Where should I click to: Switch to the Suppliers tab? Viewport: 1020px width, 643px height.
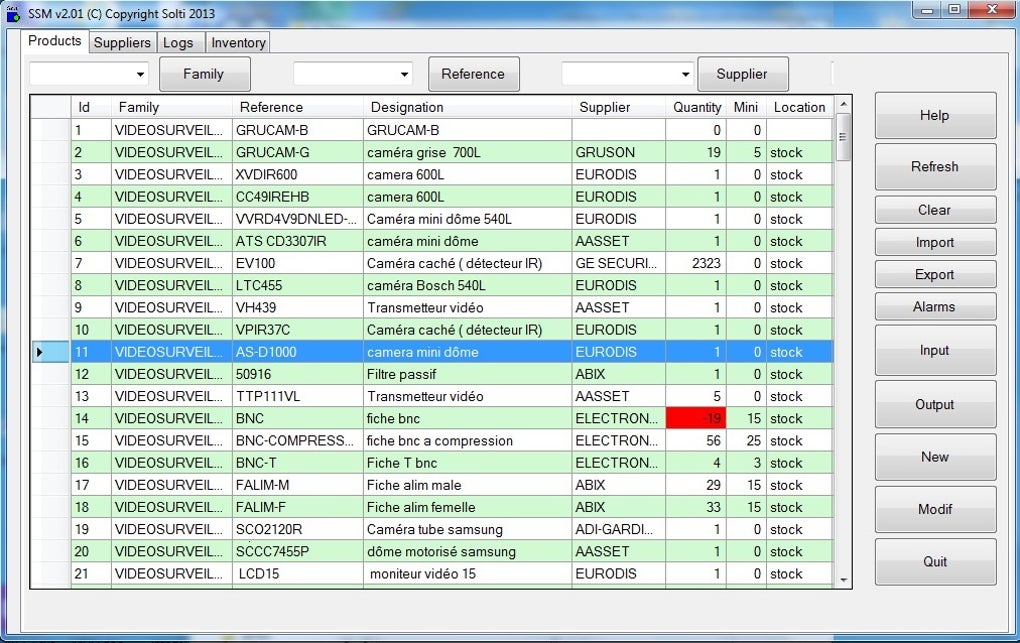(122, 42)
